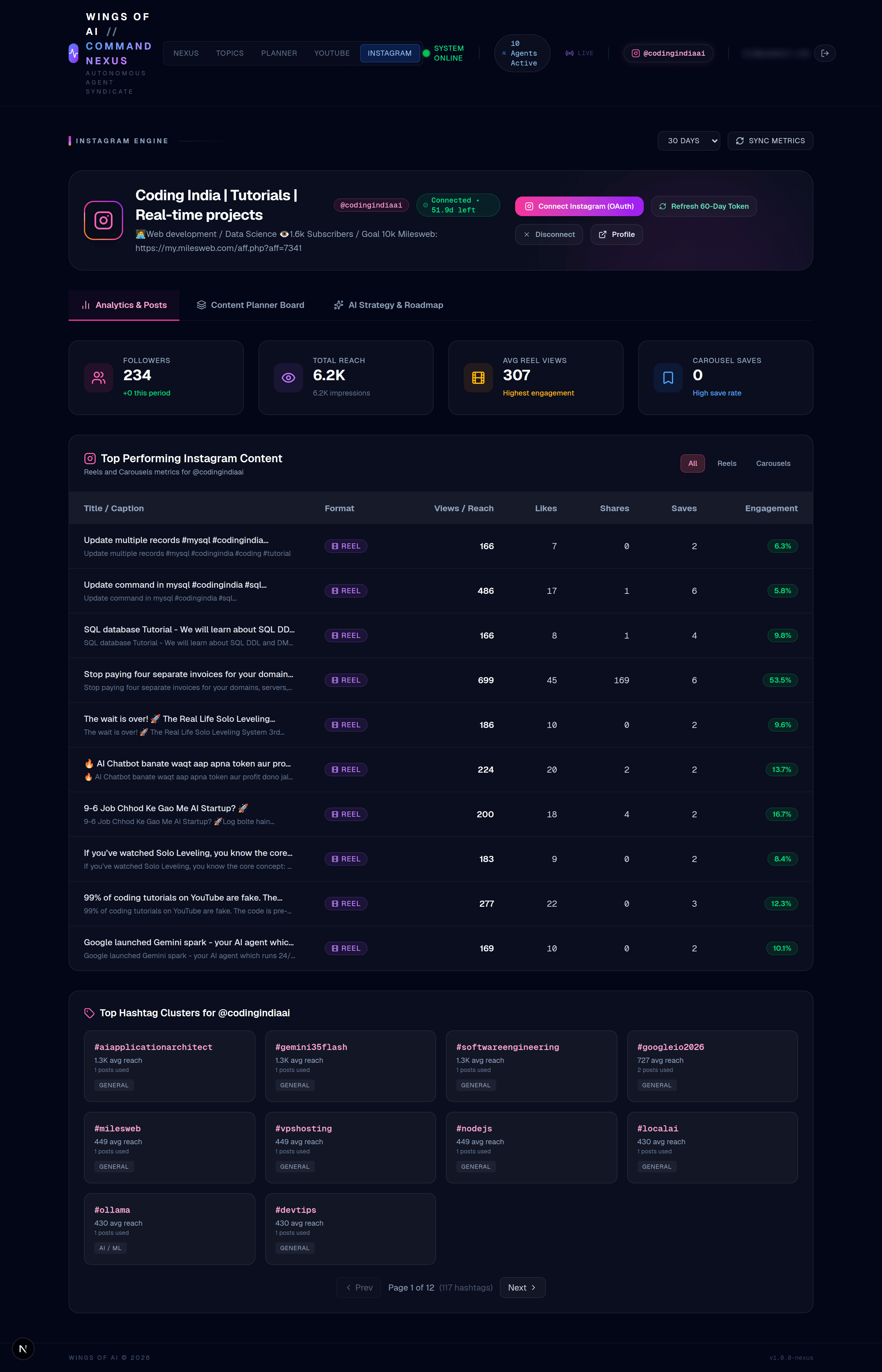This screenshot has height=1372, width=882.
Task: Open the TOPICS nav item
Action: (230, 53)
